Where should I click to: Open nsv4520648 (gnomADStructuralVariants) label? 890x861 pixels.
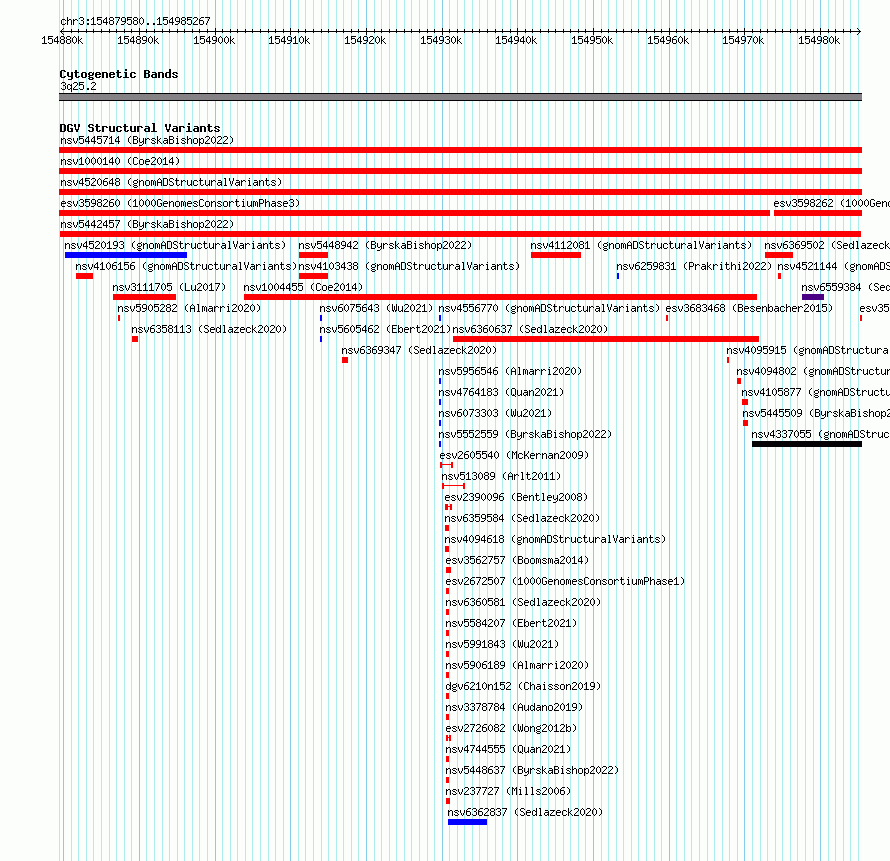[x=171, y=182]
